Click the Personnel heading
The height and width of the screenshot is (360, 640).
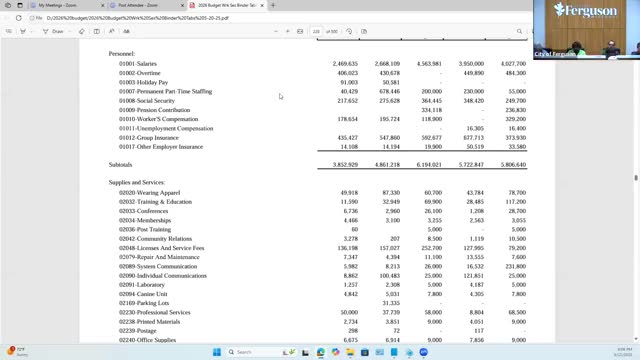[122, 54]
